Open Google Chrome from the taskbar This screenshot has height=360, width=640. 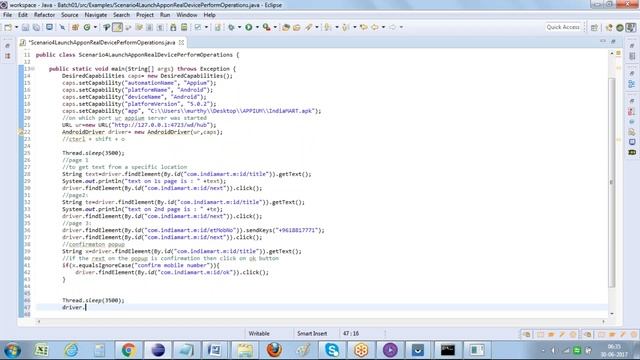[x=128, y=350]
